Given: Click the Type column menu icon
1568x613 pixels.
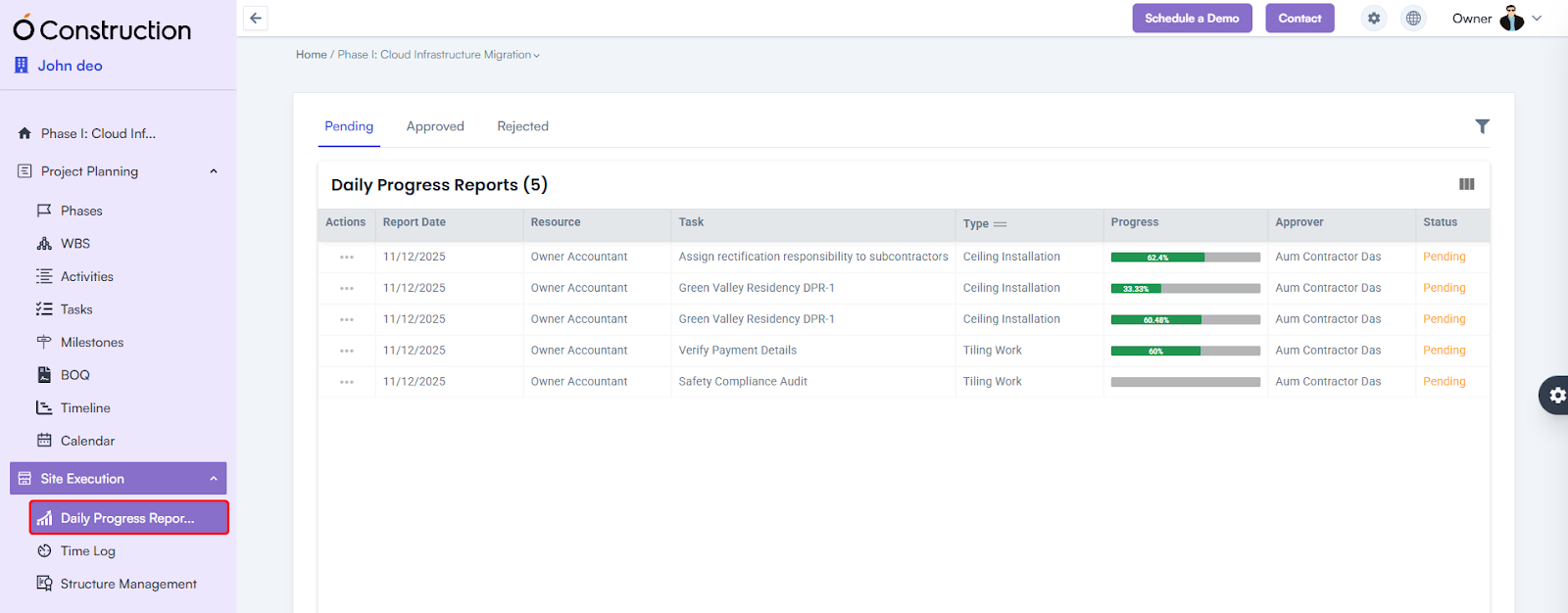Looking at the screenshot, I should pos(1000,224).
